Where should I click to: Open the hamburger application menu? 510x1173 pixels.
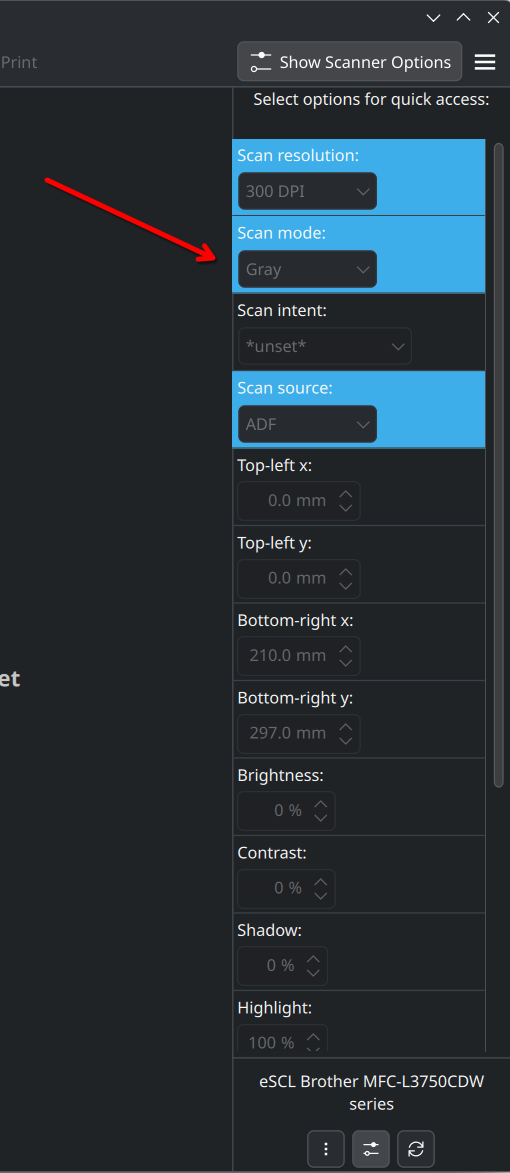point(485,62)
